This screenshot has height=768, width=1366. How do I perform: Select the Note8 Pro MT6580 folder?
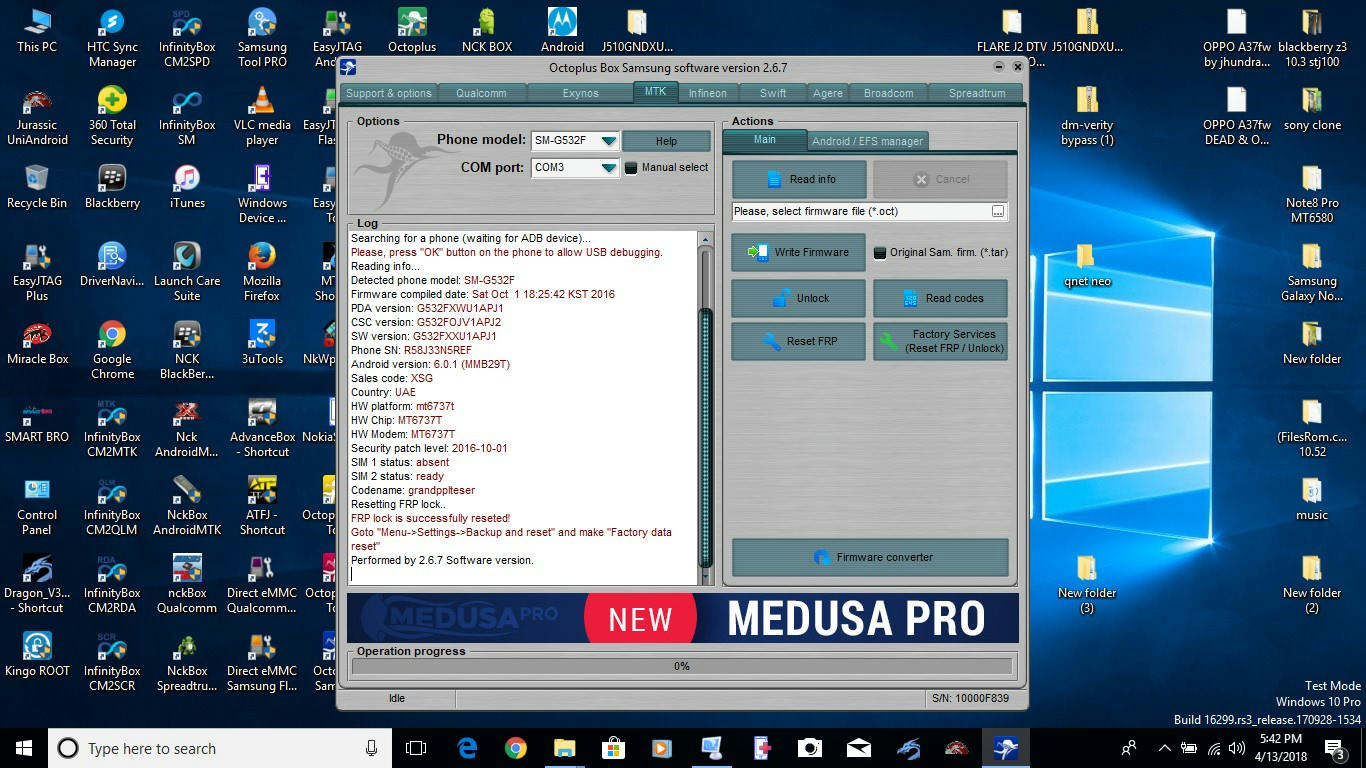point(1312,195)
